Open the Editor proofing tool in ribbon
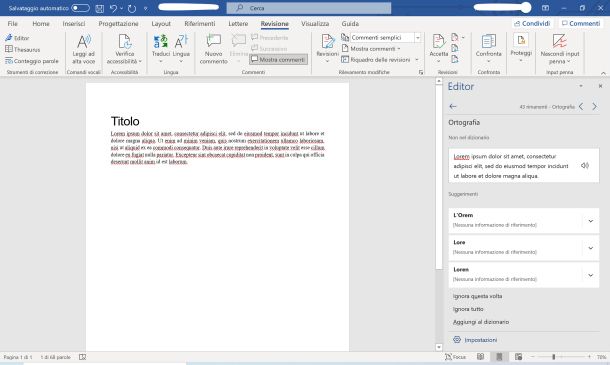 17,38
